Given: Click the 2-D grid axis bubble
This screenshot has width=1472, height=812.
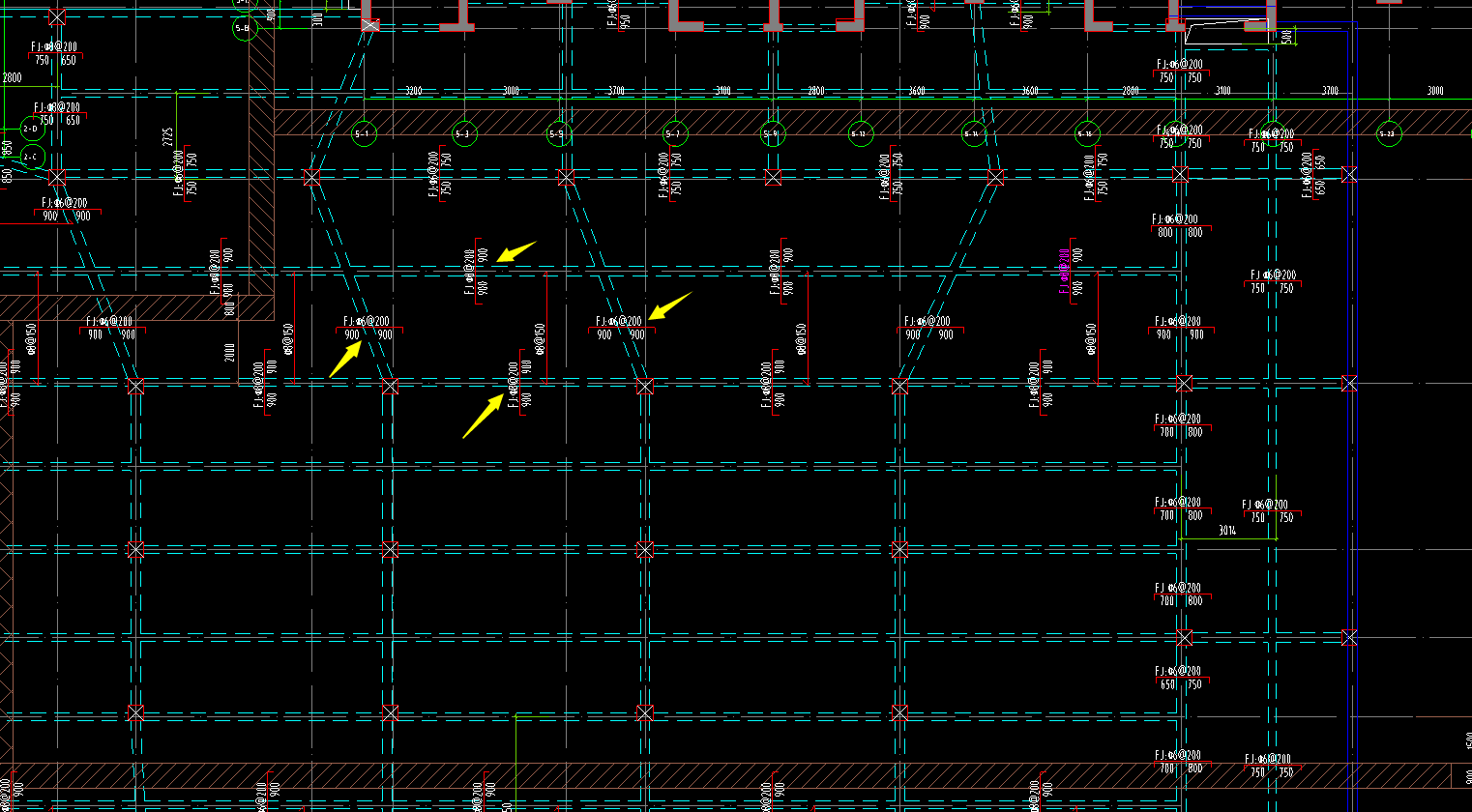Looking at the screenshot, I should tap(32, 128).
